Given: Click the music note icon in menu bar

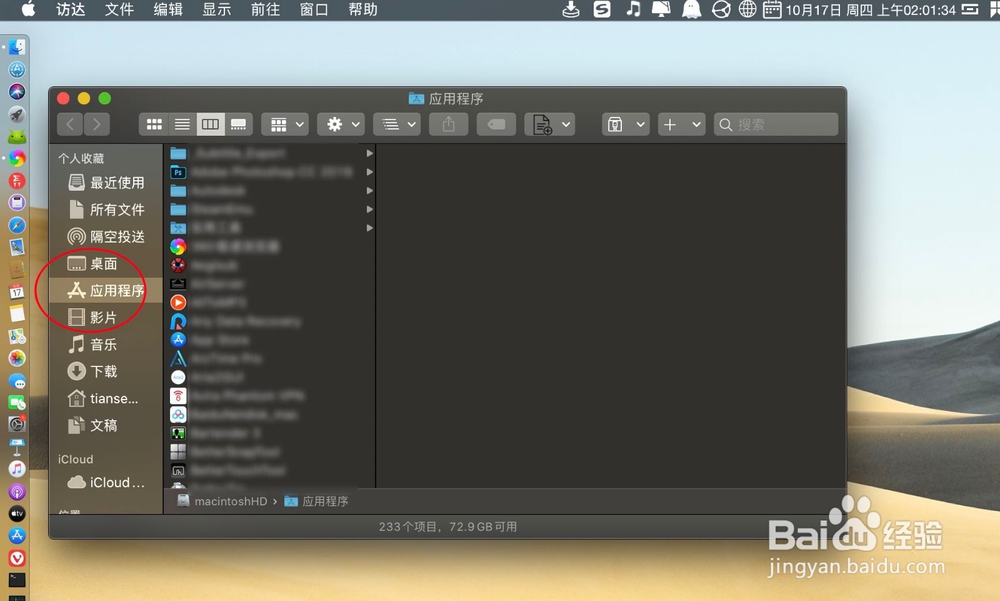Looking at the screenshot, I should point(633,9).
